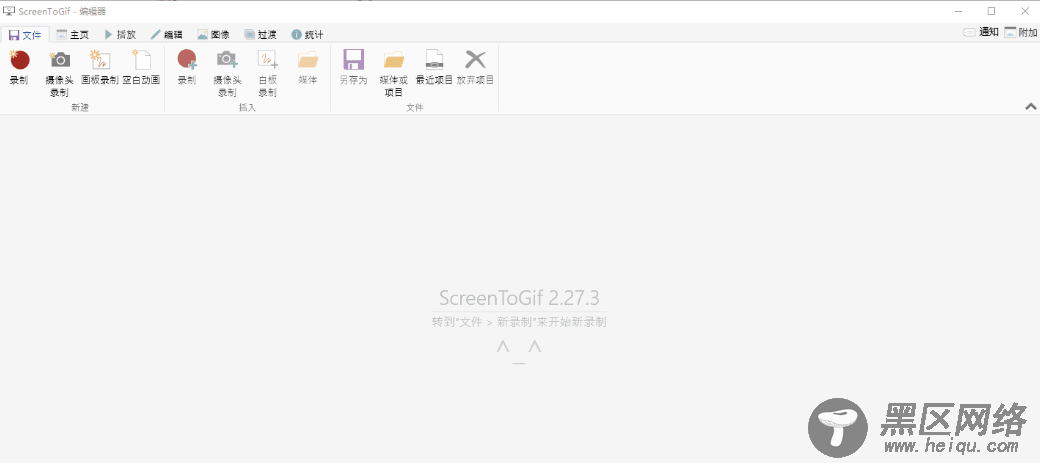This screenshot has height=463, width=1040.
Task: Open the 摄像头录制 webcam recorder in 新建
Action: click(60, 73)
